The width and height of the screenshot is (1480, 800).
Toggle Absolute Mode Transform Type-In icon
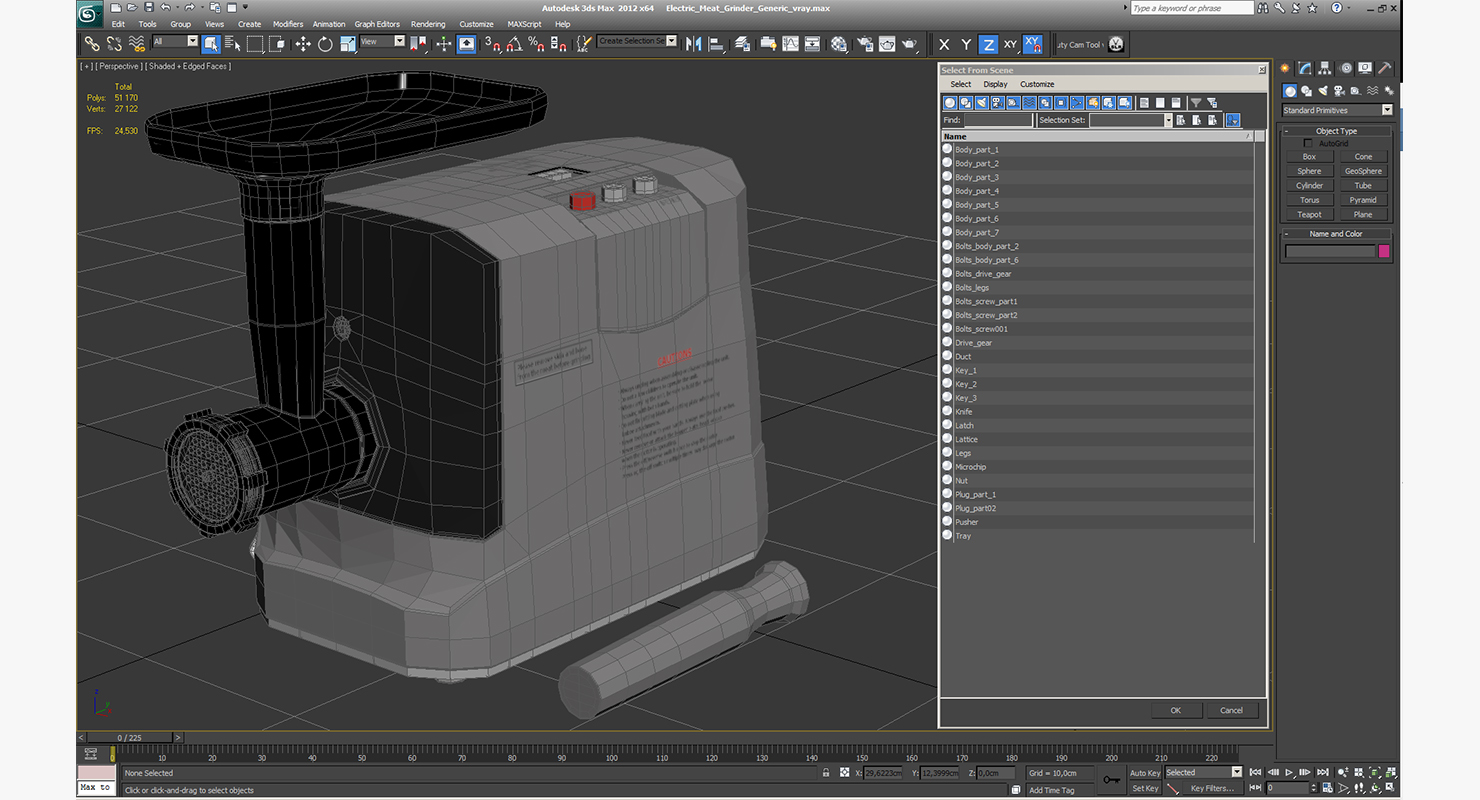[x=844, y=772]
